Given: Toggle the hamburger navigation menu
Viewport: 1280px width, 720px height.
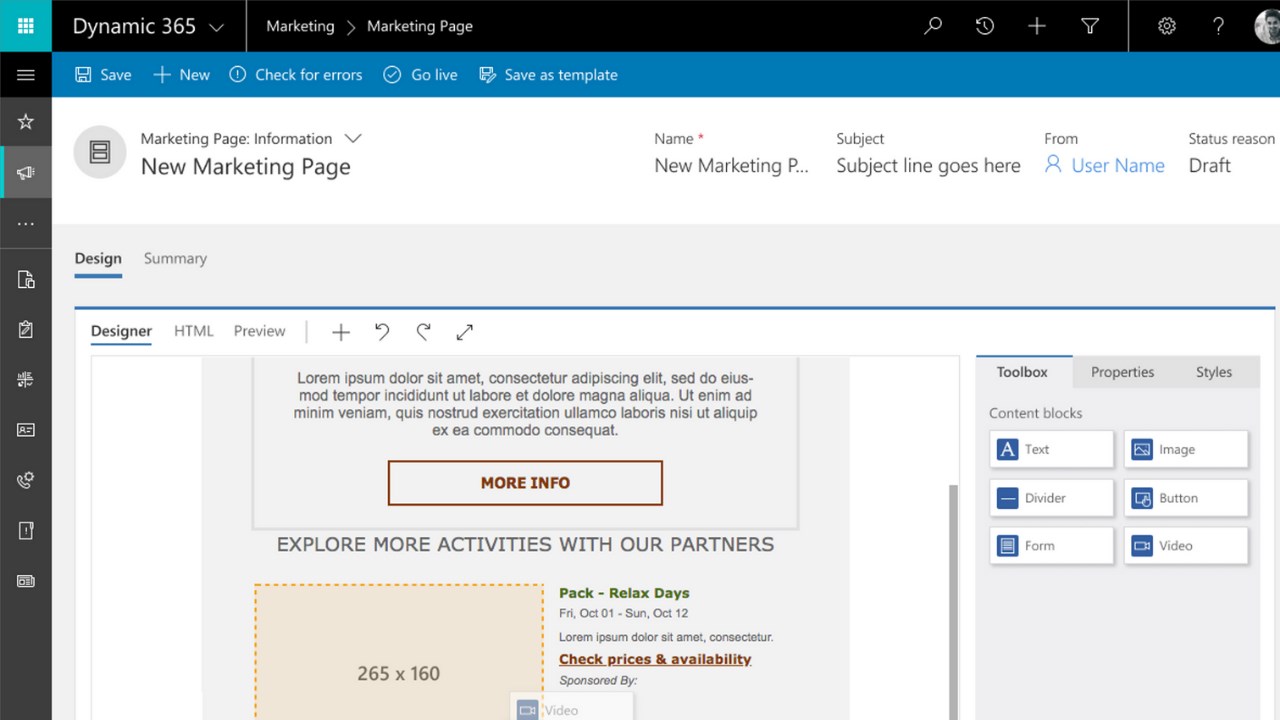Looking at the screenshot, I should pyautogui.click(x=26, y=75).
